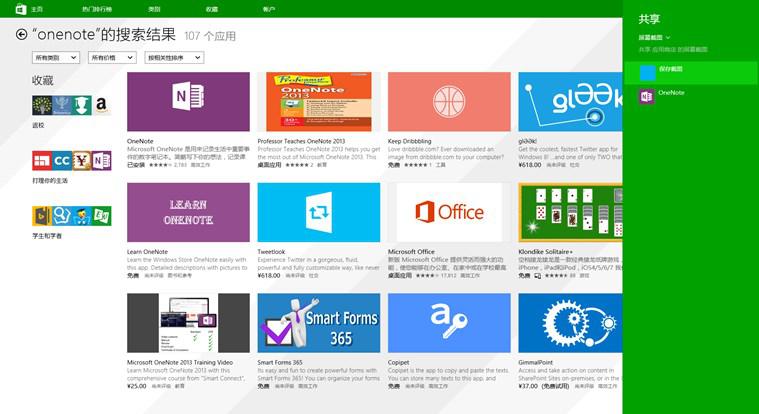Open the Tweetlook retweet-icon tile
The height and width of the screenshot is (414, 759).
coord(319,212)
